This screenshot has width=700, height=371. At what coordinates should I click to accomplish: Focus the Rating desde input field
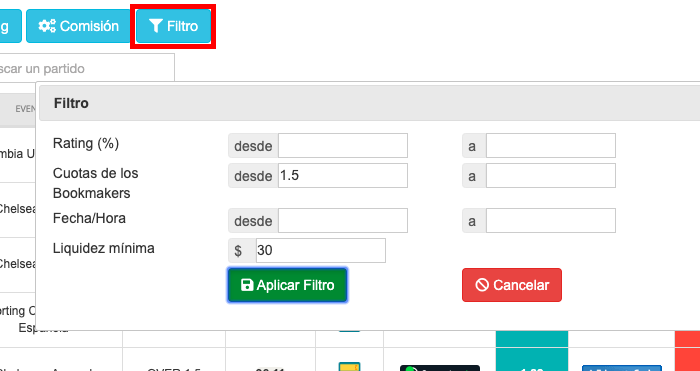point(342,146)
